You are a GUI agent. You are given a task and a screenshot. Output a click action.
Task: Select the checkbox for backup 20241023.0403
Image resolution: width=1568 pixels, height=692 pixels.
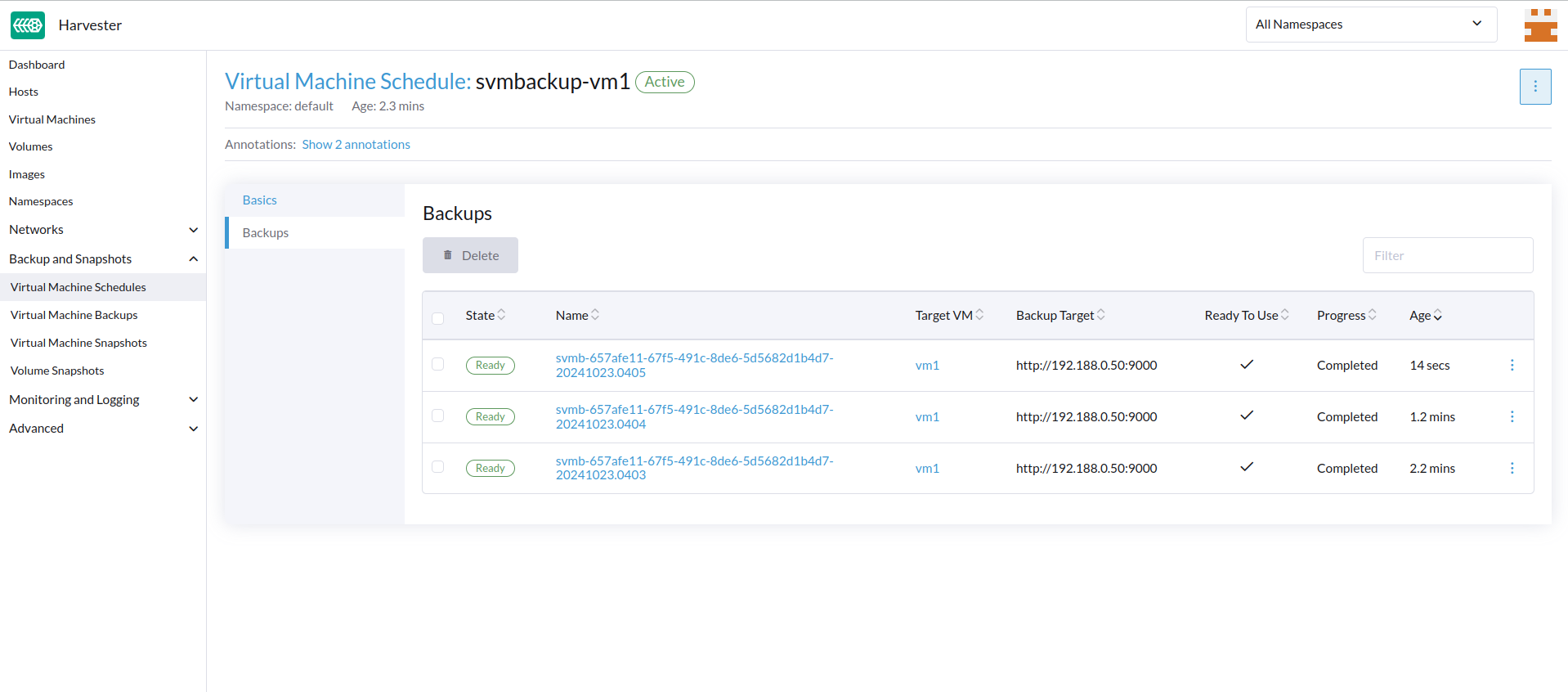click(438, 467)
